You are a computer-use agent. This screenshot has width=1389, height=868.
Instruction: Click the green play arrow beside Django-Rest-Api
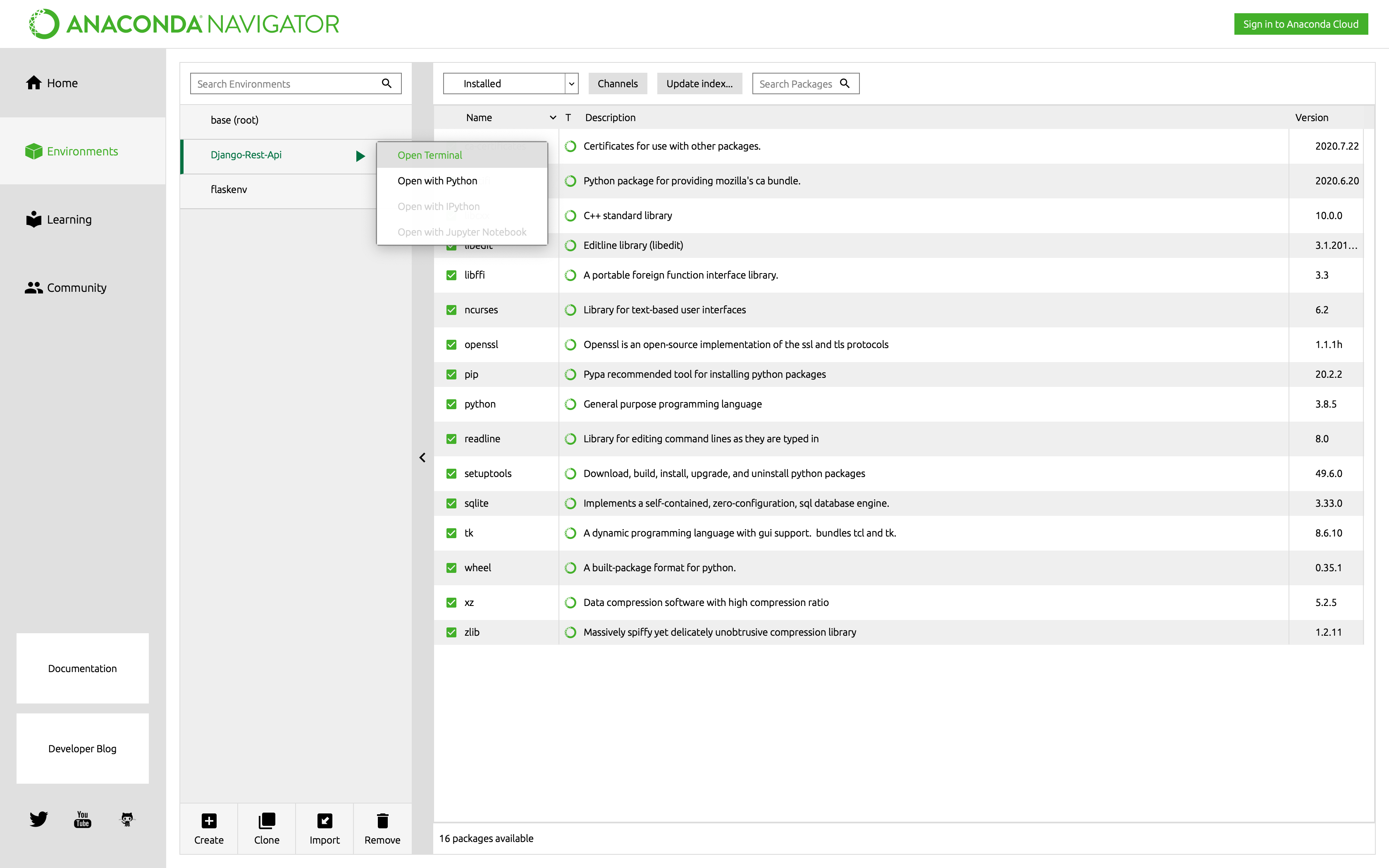point(360,155)
